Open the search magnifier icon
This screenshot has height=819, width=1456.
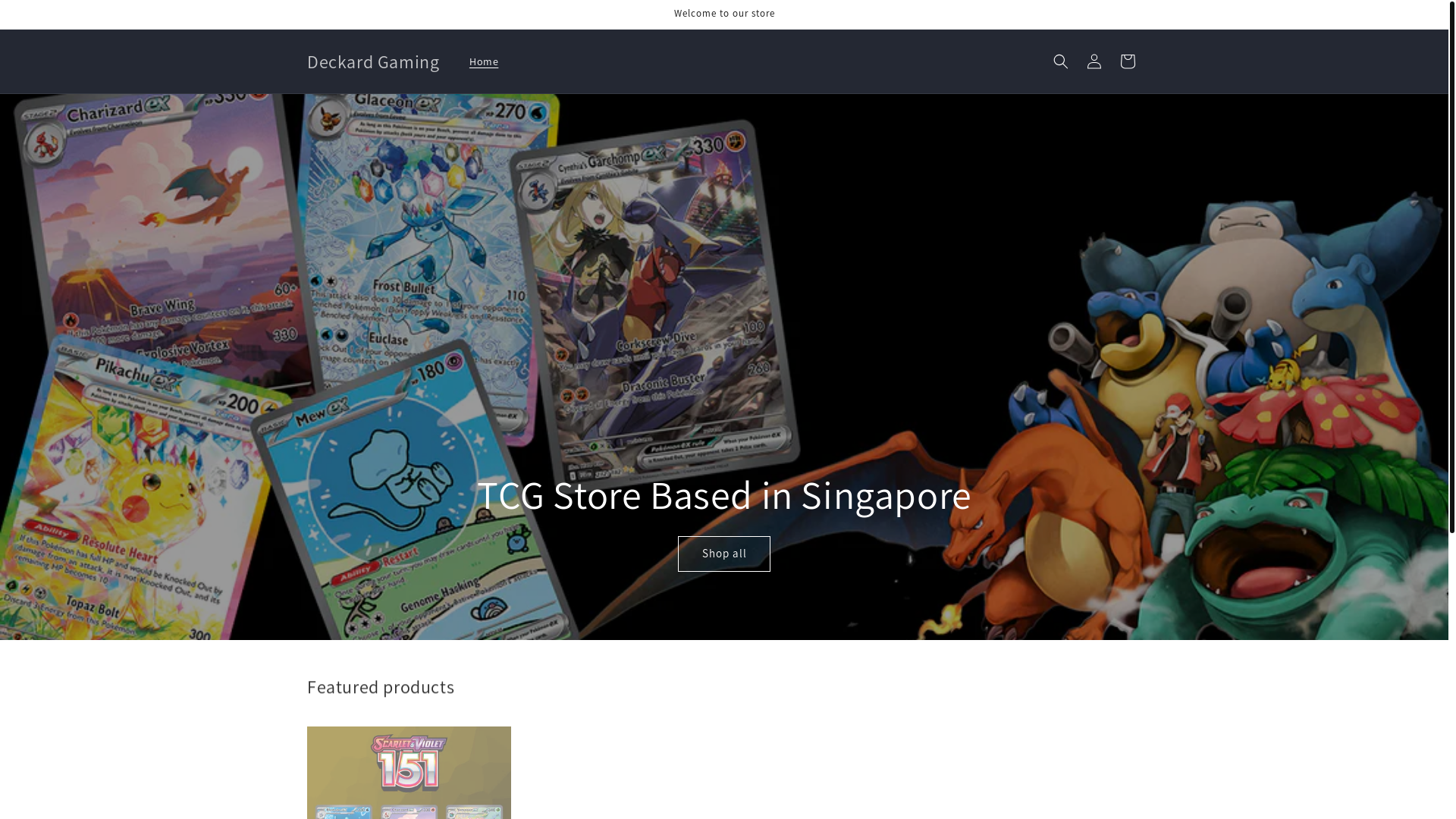coord(1060,61)
